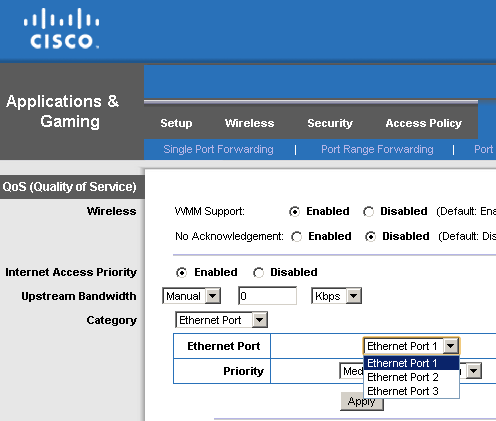Disable WMM Support radio button
The image size is (496, 421).
point(368,212)
